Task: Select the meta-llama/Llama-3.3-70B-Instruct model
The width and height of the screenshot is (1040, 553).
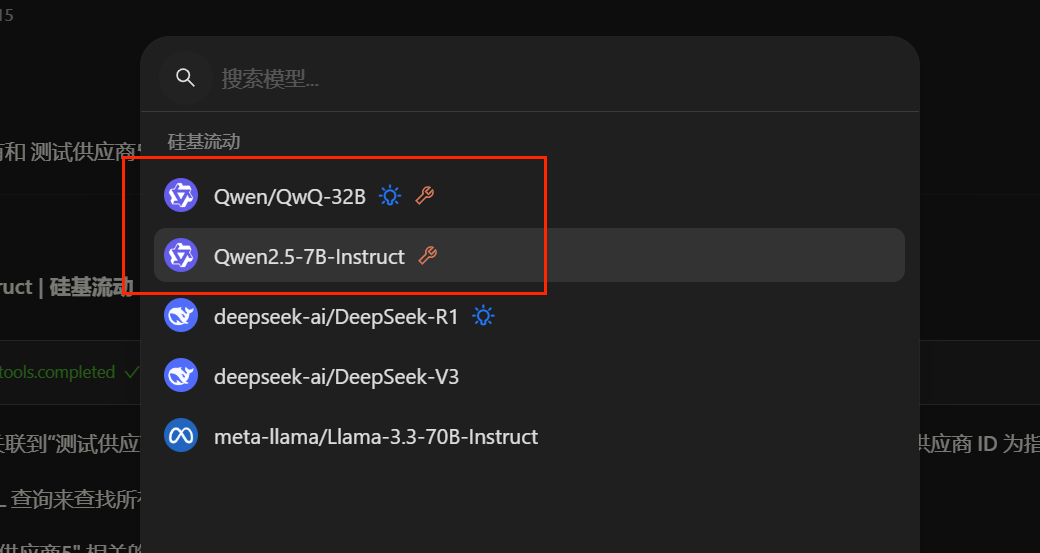Action: click(376, 437)
